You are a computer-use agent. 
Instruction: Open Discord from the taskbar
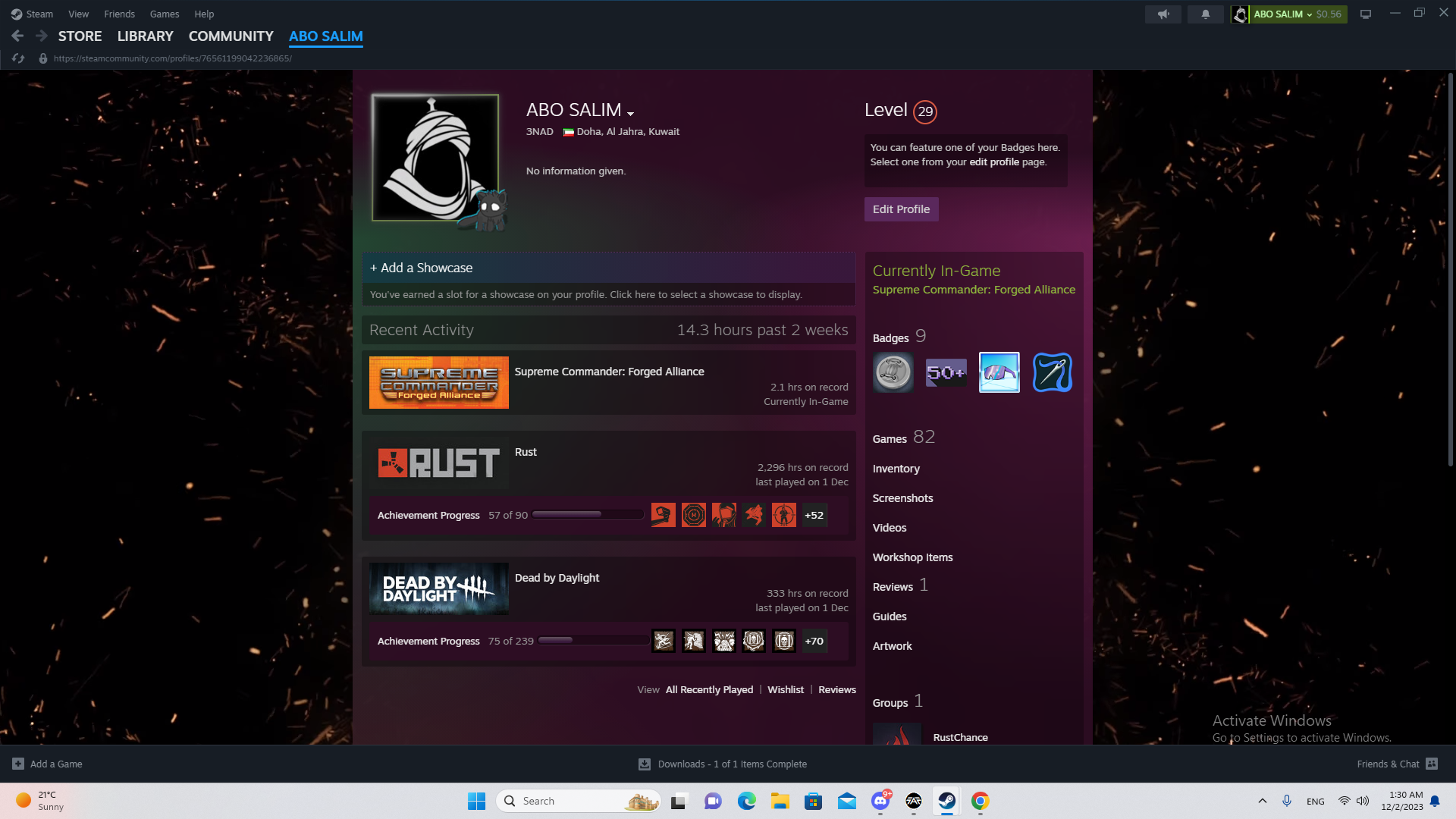[x=880, y=801]
